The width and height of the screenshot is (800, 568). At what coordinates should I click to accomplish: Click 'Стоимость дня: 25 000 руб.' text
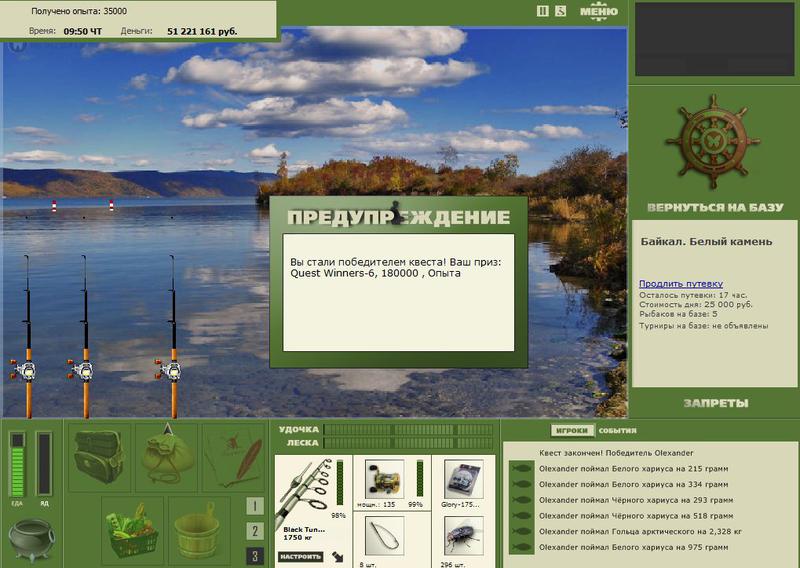click(x=696, y=304)
